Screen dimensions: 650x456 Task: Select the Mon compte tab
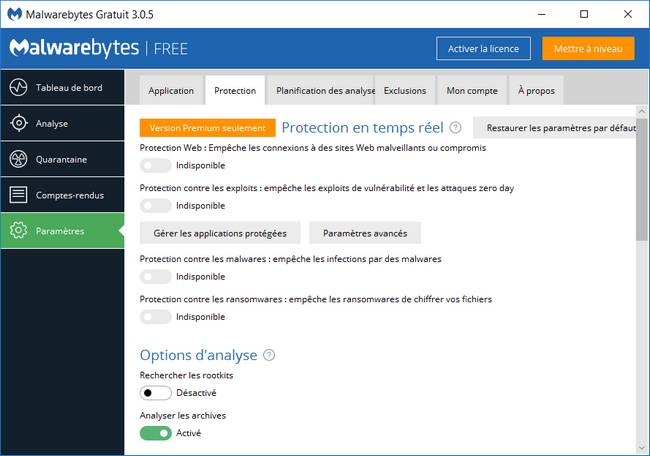[472, 91]
